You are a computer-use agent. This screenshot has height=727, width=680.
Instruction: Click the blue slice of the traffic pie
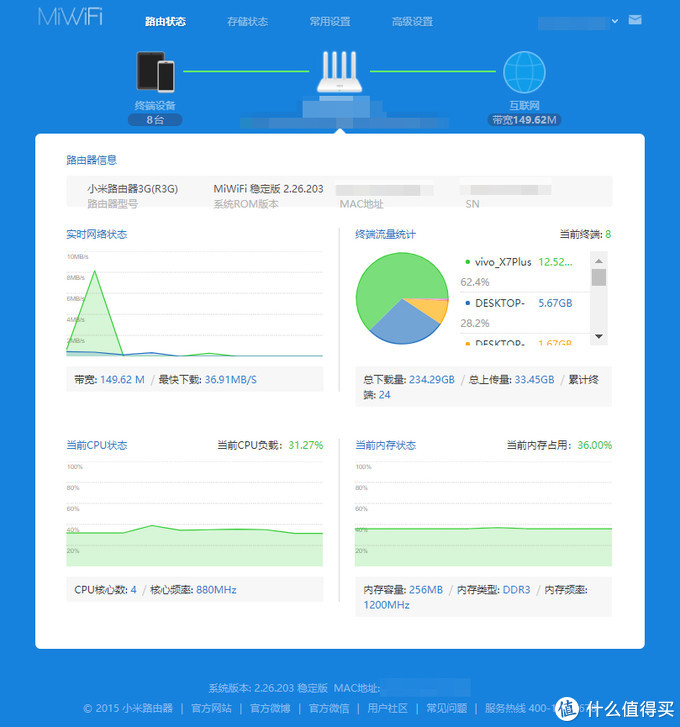click(x=402, y=325)
